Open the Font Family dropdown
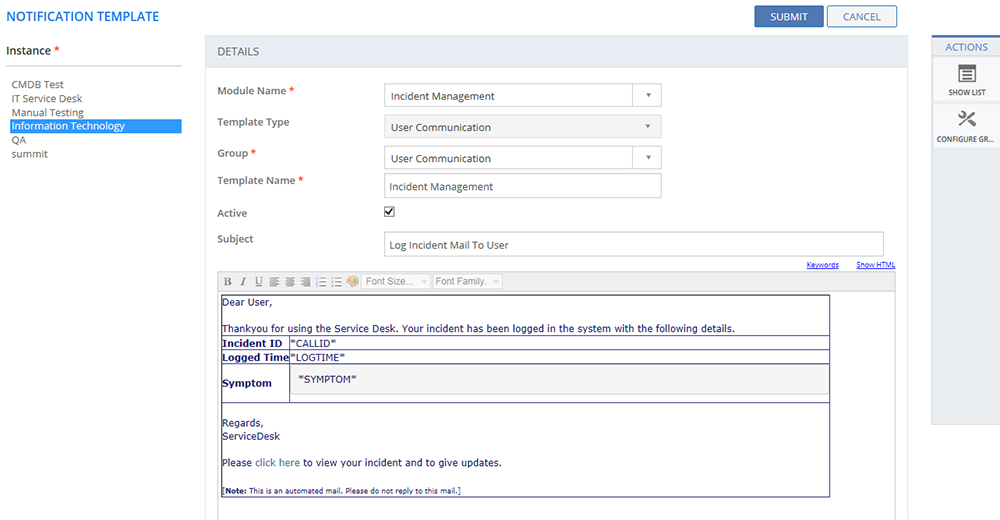1000x520 pixels. pos(467,282)
